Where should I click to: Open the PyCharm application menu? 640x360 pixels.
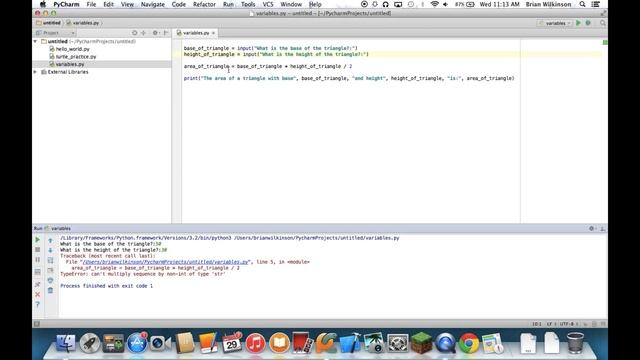click(66, 4)
